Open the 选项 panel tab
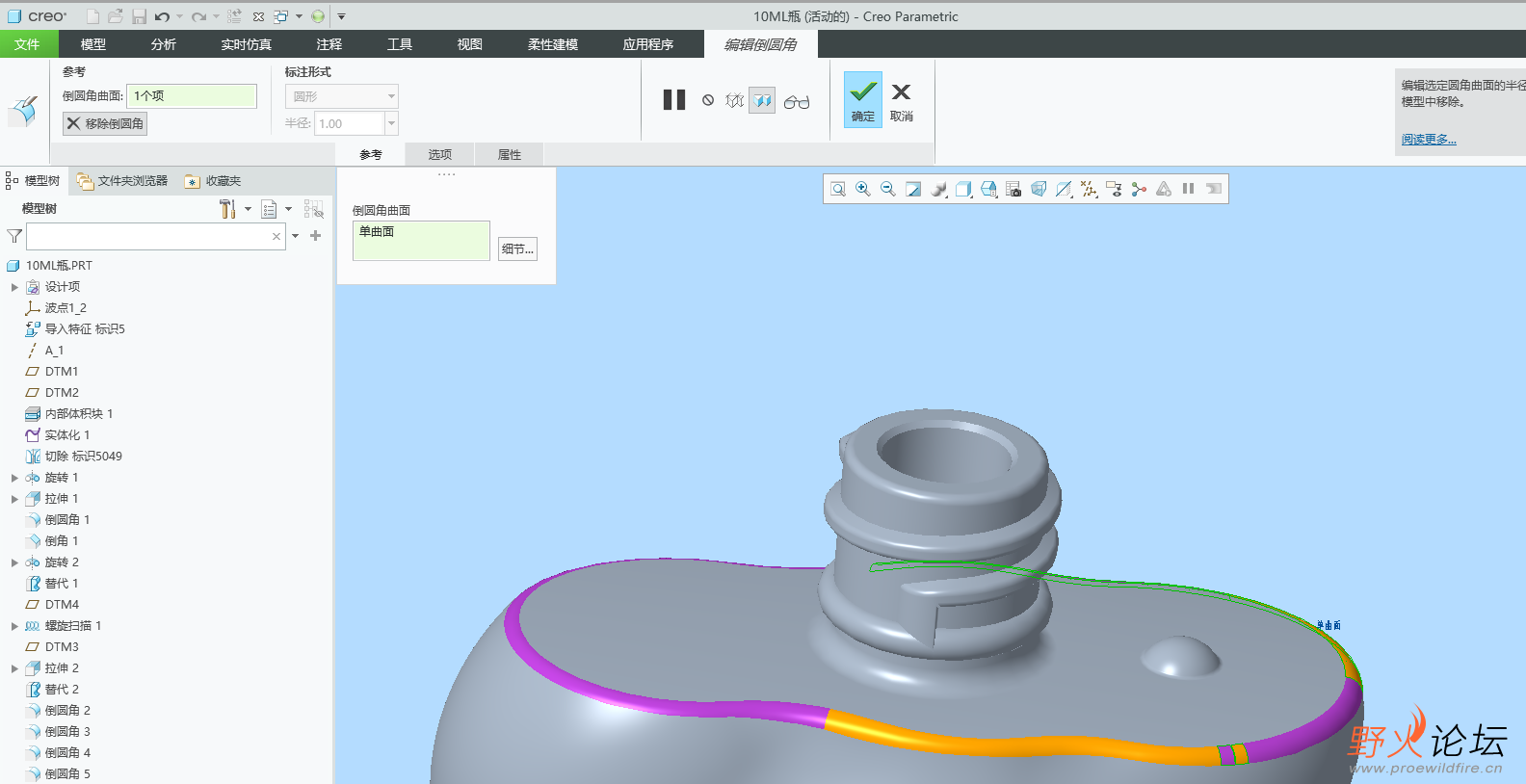This screenshot has height=784, width=1526. [439, 154]
